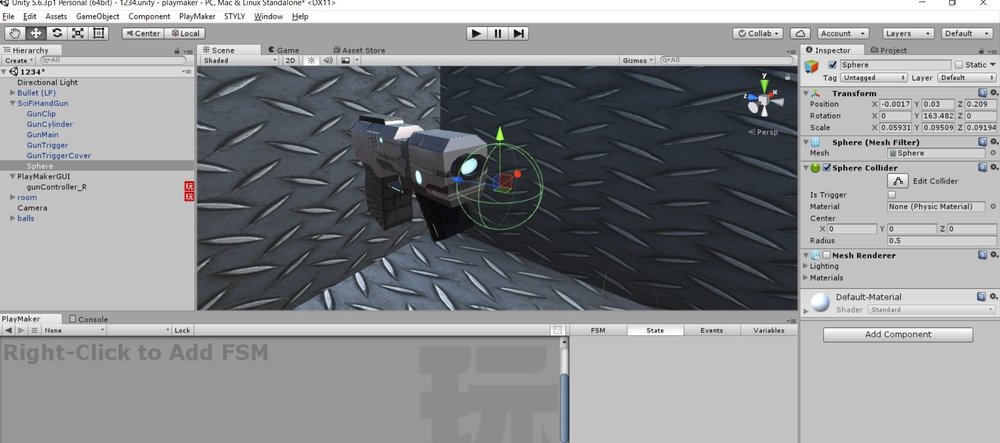Click the Play button
1000x443 pixels.
coord(476,33)
